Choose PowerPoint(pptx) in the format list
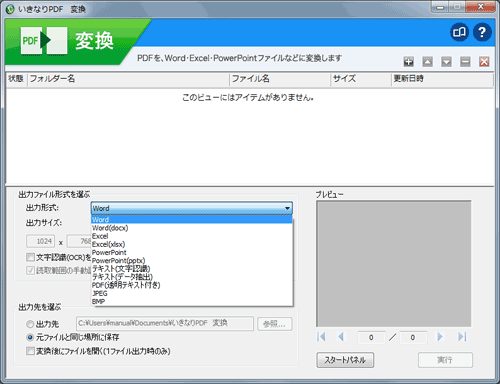Viewport: 500px width, 384px height. coord(192,261)
